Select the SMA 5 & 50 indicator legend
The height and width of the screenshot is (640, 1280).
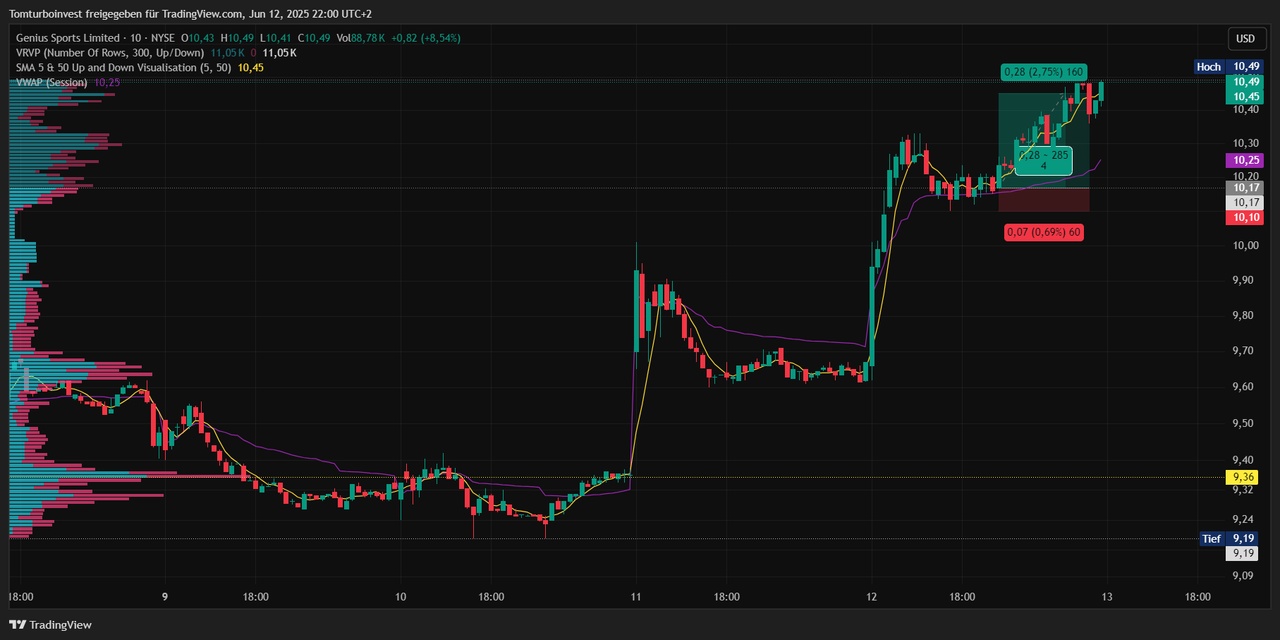[x=124, y=67]
